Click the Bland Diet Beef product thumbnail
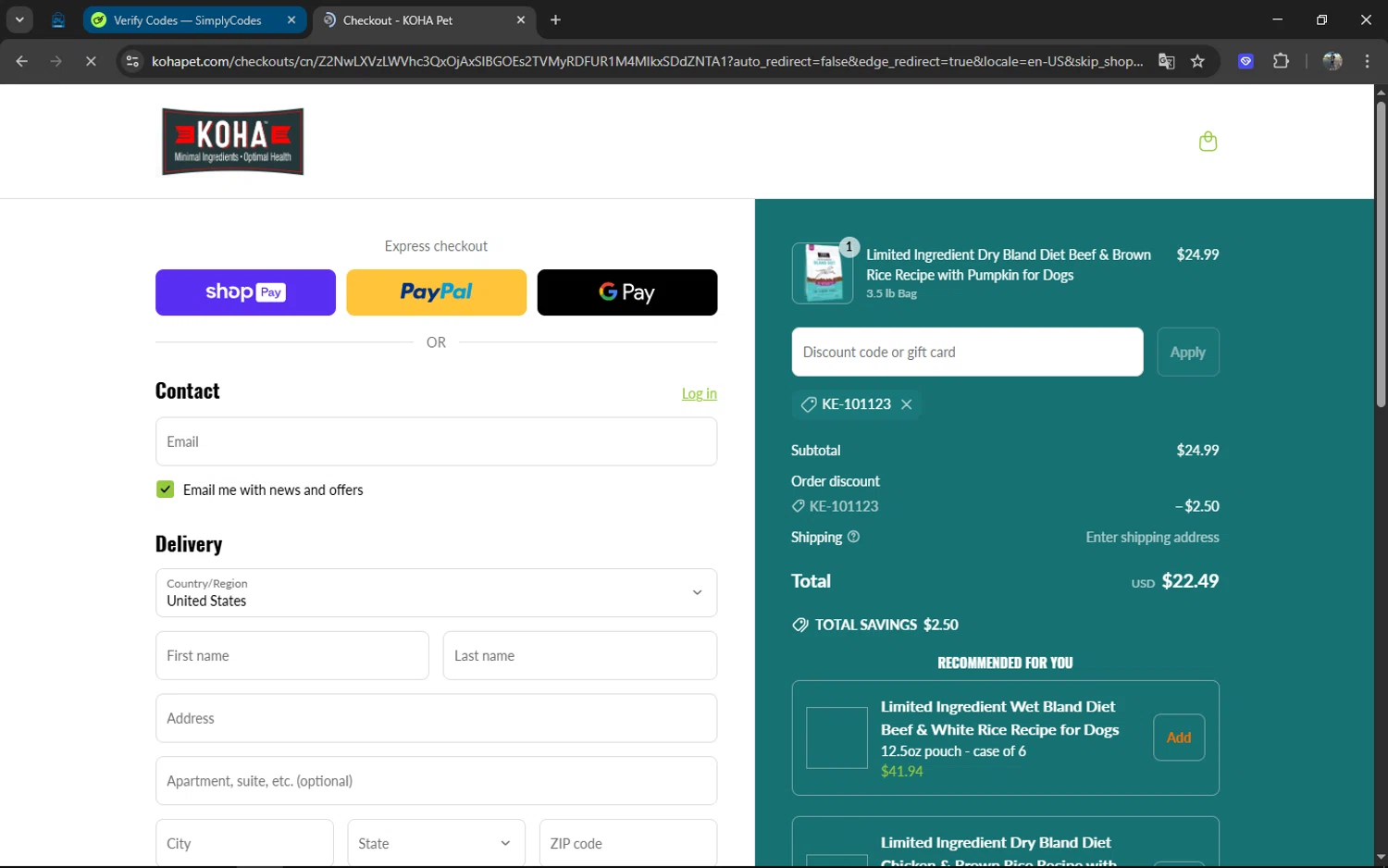This screenshot has height=868, width=1388. 822,273
